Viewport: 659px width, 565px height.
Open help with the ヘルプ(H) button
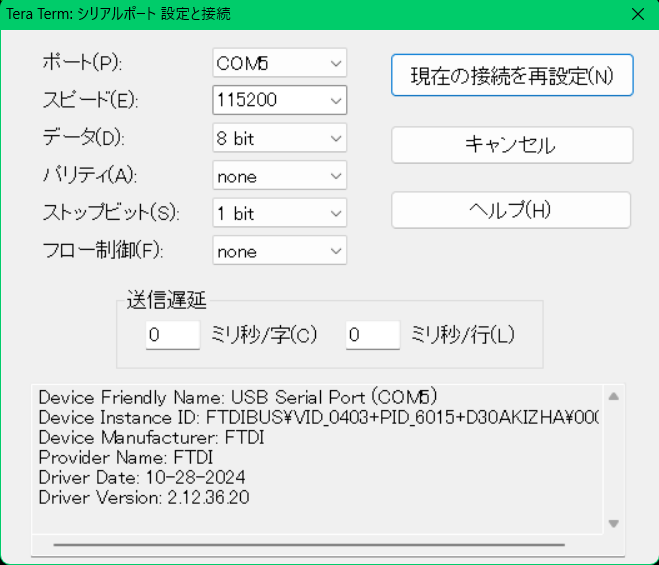510,210
